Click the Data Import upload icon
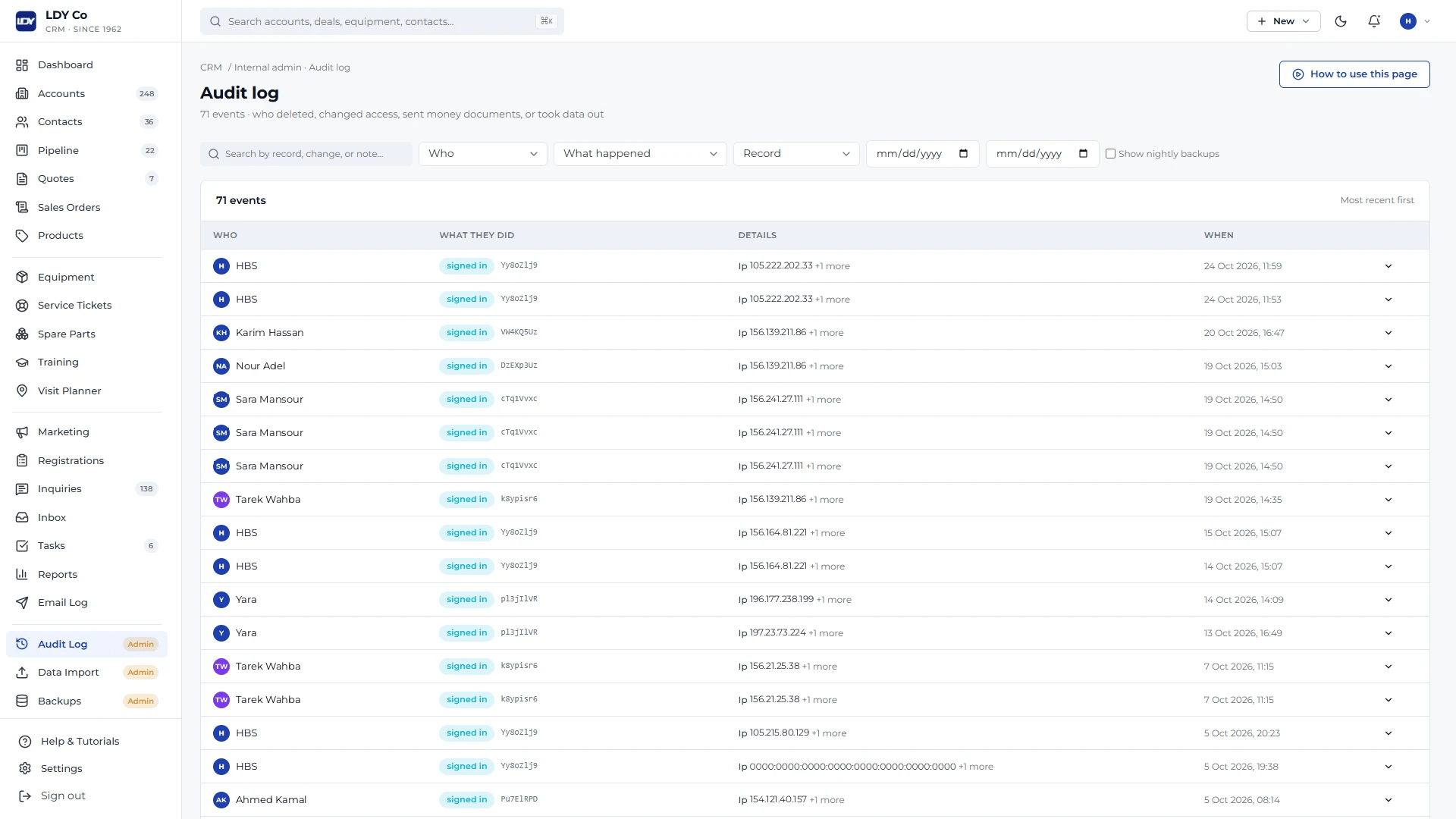The image size is (1456, 819). (22, 673)
